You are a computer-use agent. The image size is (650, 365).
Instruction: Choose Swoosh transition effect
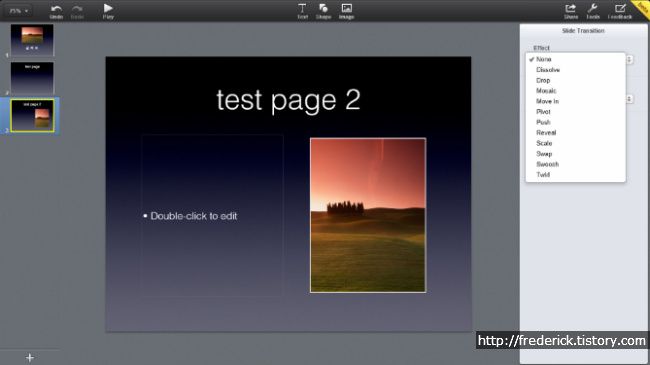click(x=575, y=164)
